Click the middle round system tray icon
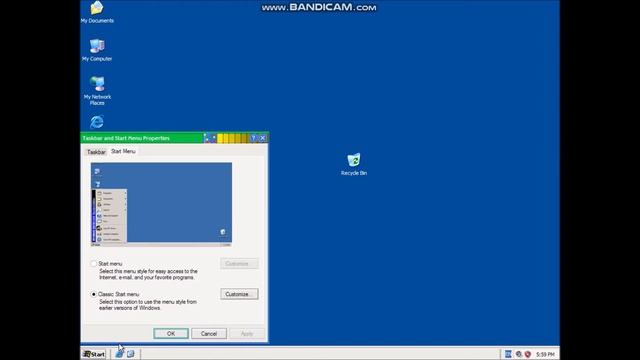 coord(518,354)
